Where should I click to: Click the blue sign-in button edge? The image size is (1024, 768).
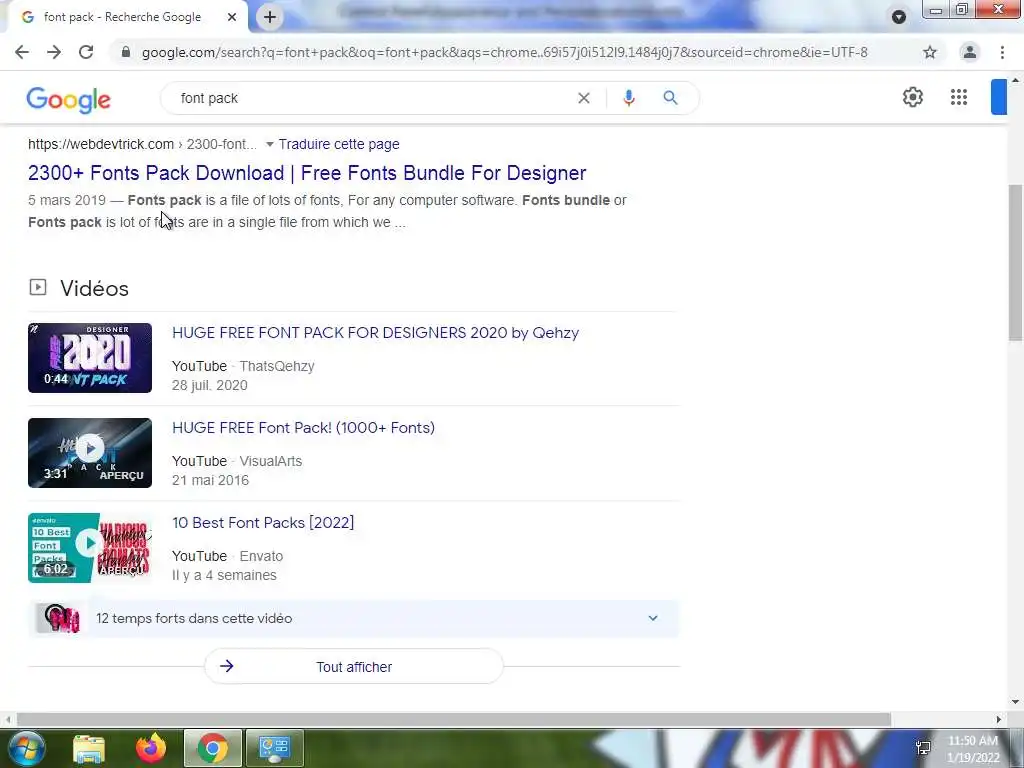click(x=999, y=97)
